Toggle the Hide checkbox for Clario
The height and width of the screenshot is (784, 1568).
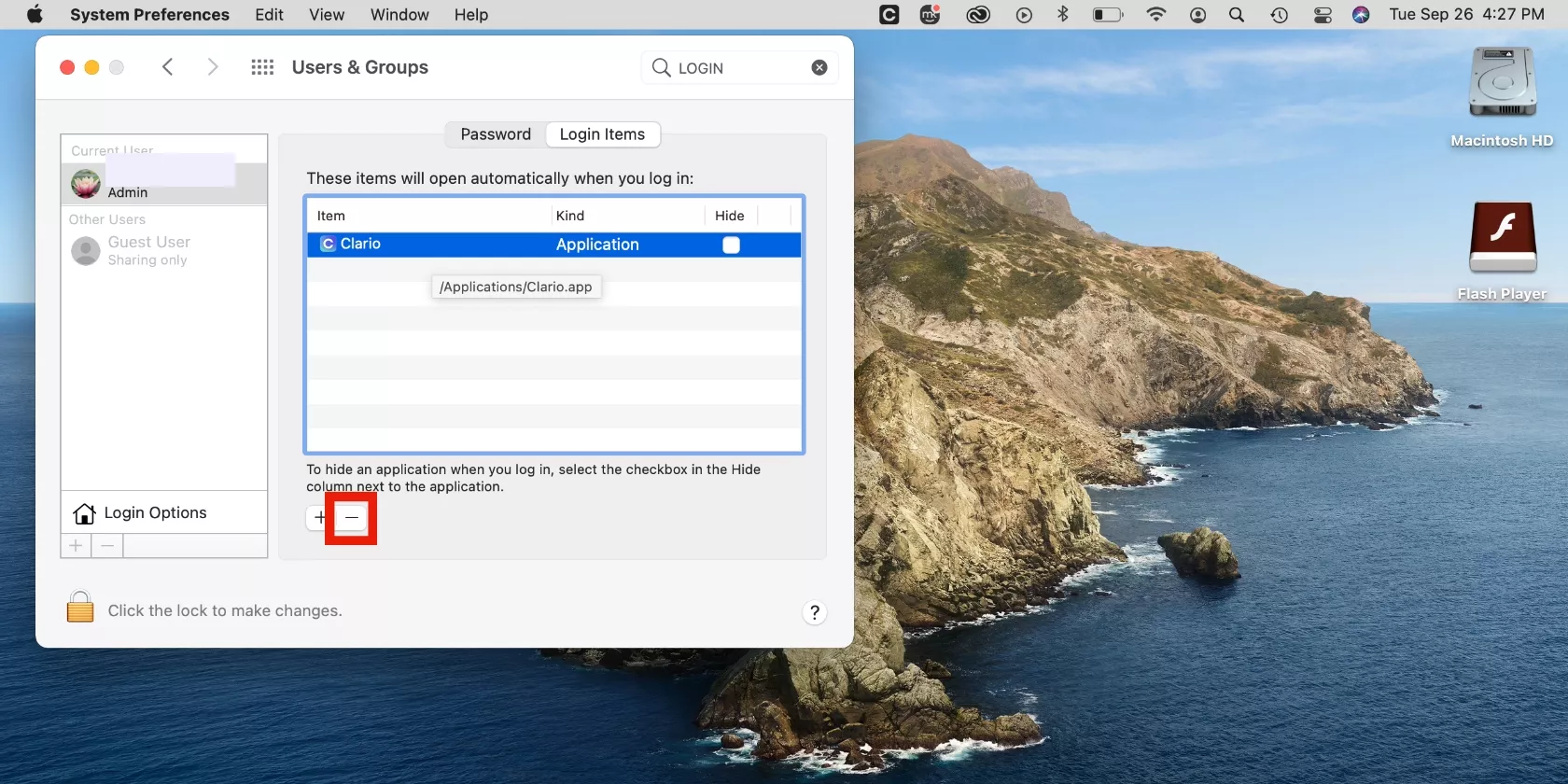731,245
